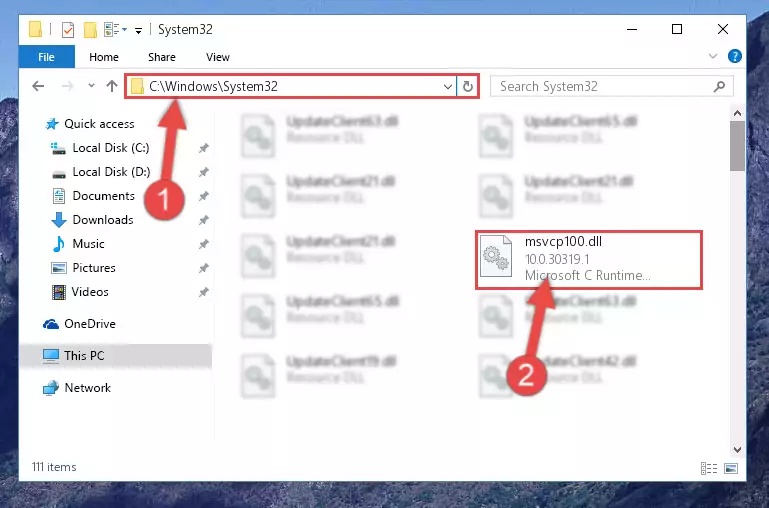
Task: Click the pin icon next to Pictures
Action: (x=204, y=268)
